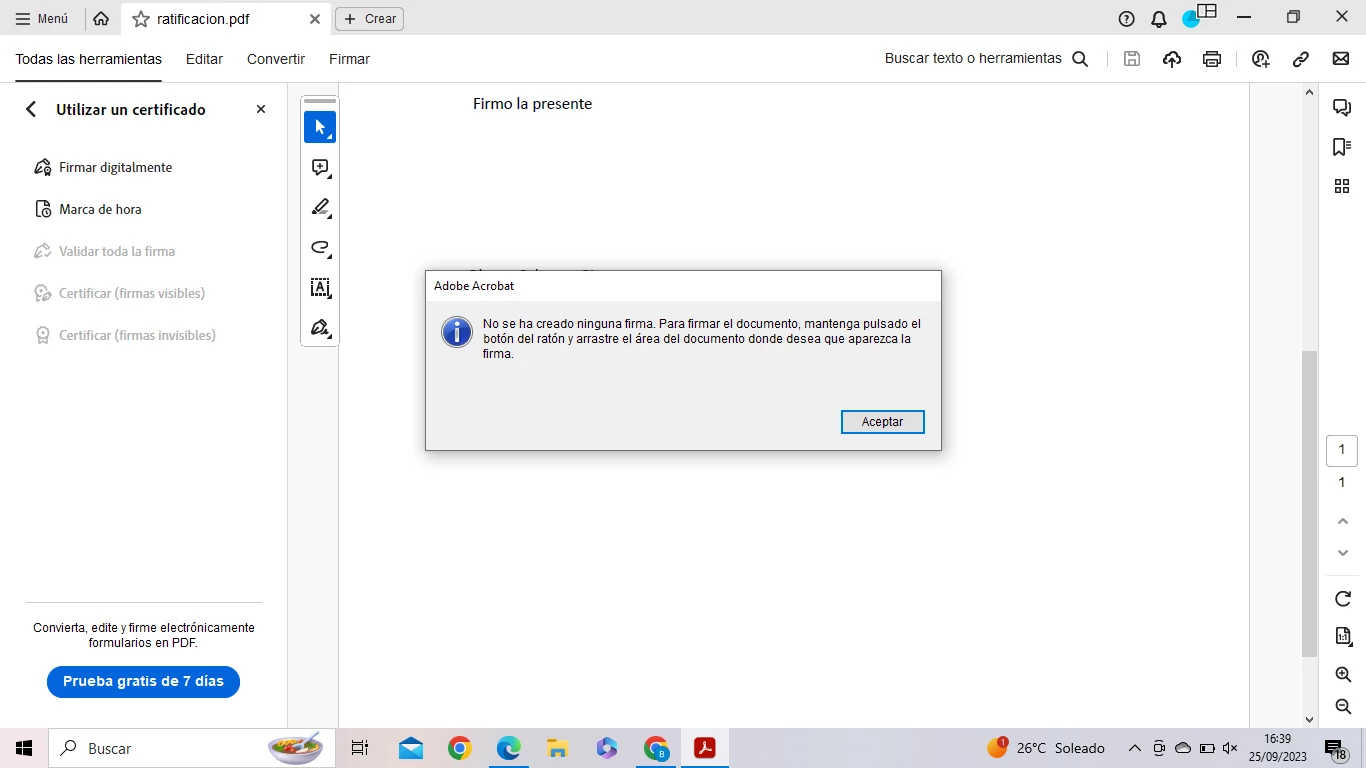Open the 26°C Soleado weather widget
The image size is (1366, 768).
pyautogui.click(x=1046, y=748)
